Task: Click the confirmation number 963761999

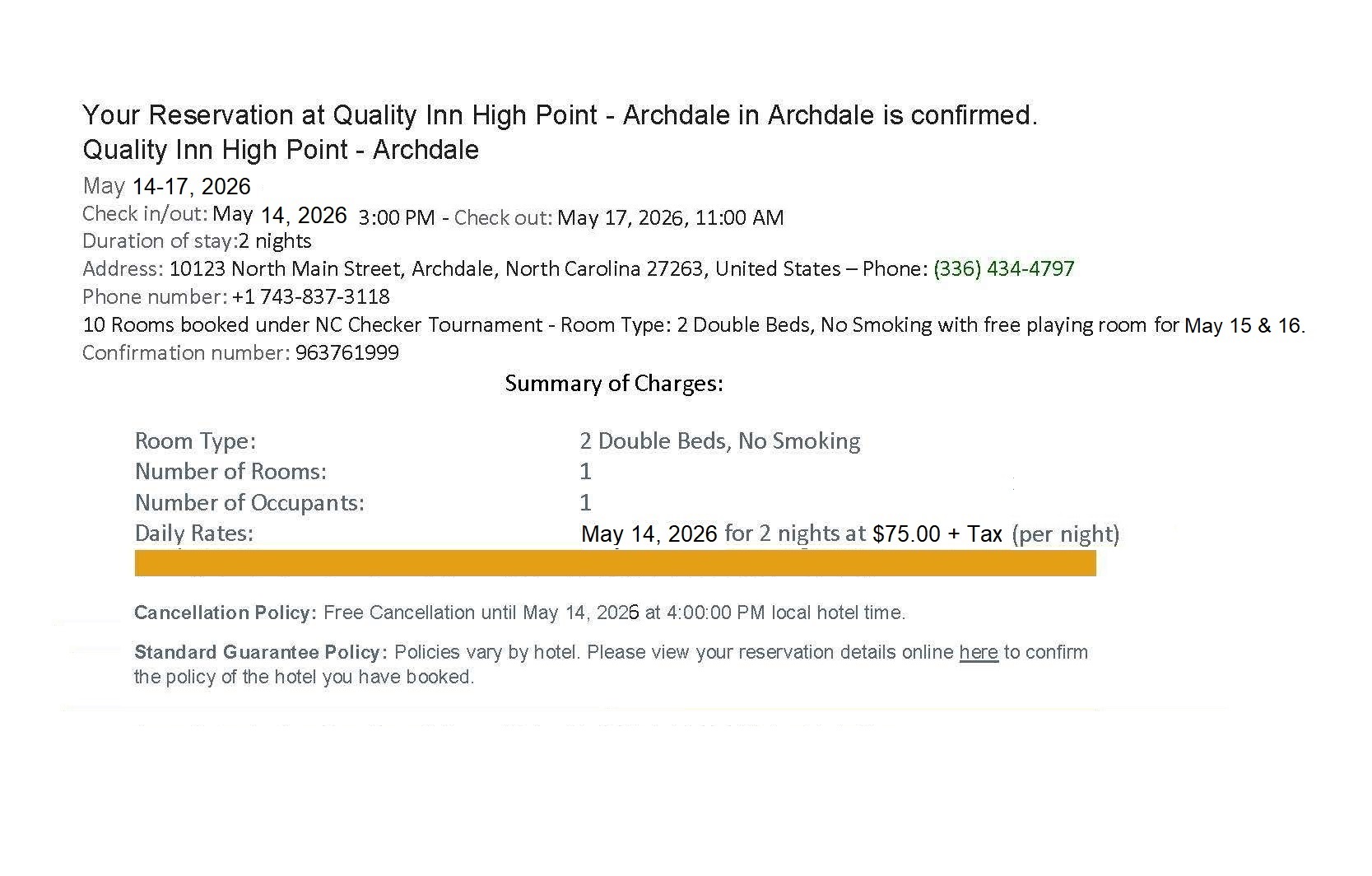Action: click(346, 353)
